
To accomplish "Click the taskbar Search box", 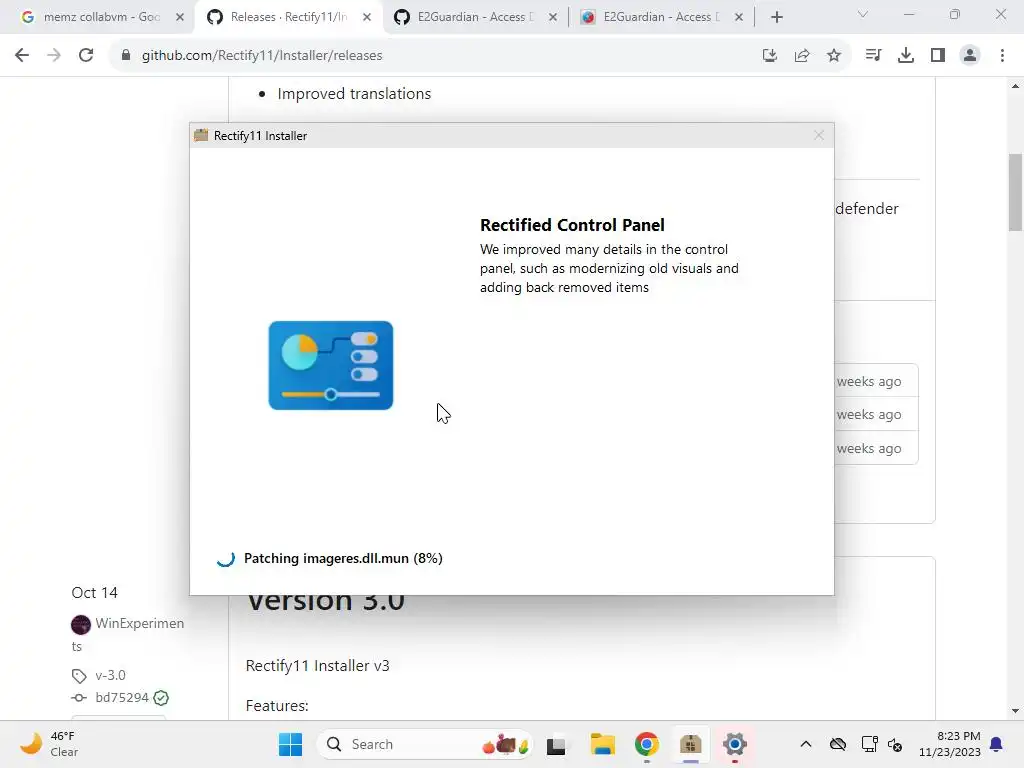I will click(x=425, y=744).
